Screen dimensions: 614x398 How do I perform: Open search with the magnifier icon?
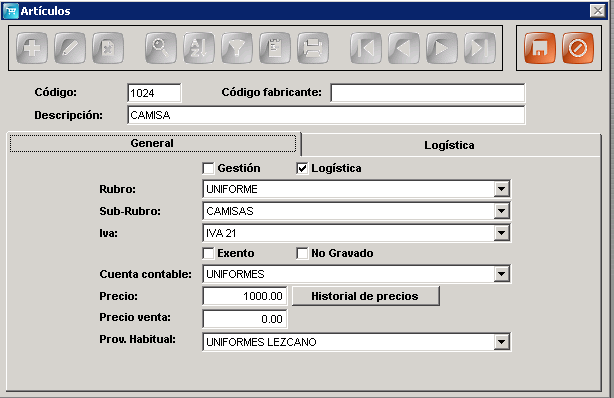click(x=161, y=48)
